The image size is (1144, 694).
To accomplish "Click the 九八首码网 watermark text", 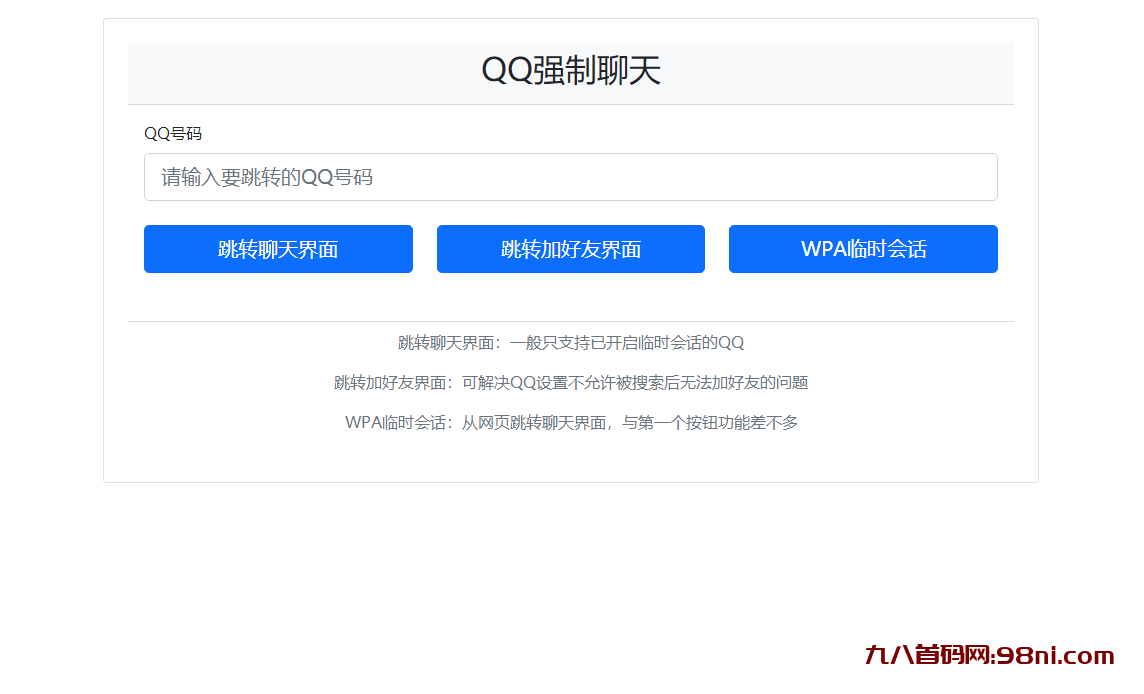I will (x=926, y=656).
